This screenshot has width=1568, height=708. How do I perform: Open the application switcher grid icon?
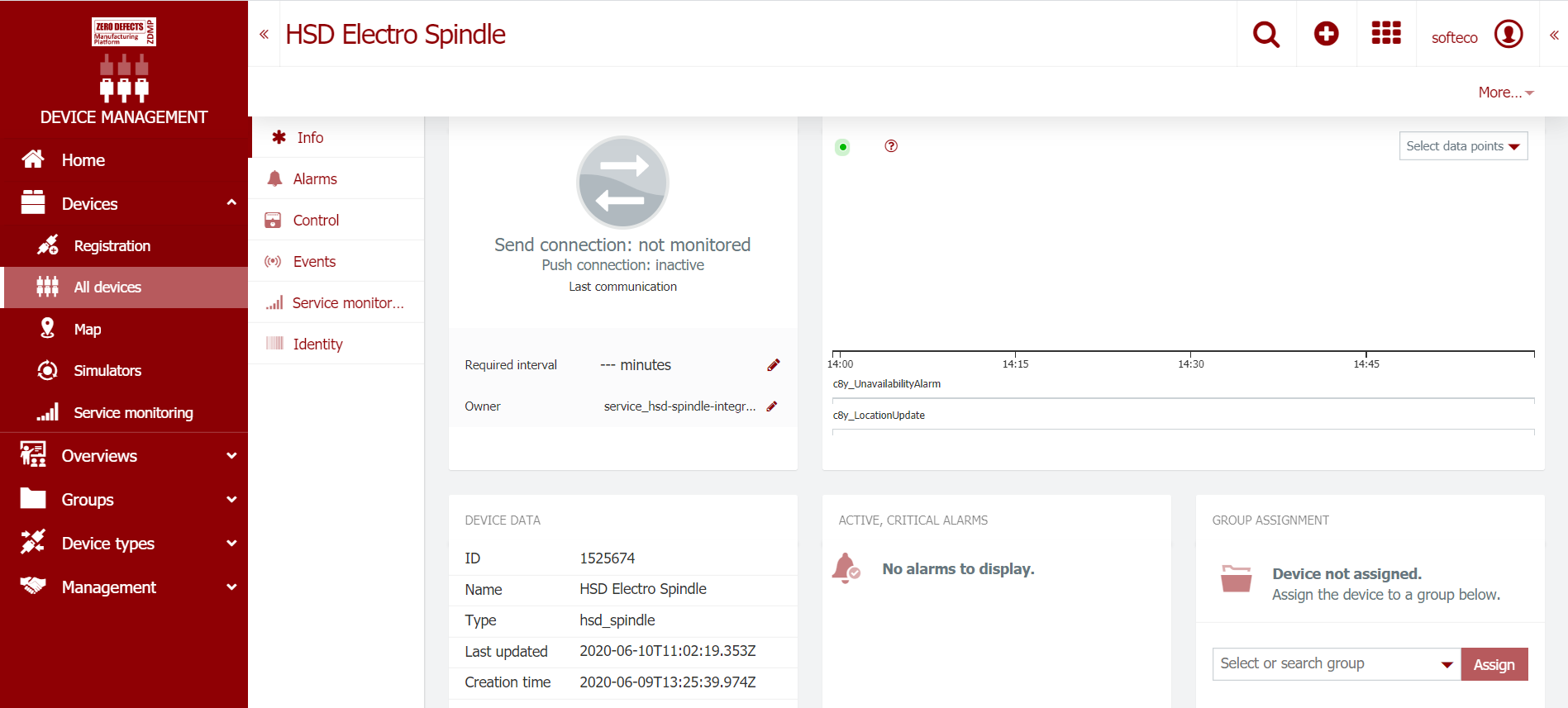click(1386, 33)
